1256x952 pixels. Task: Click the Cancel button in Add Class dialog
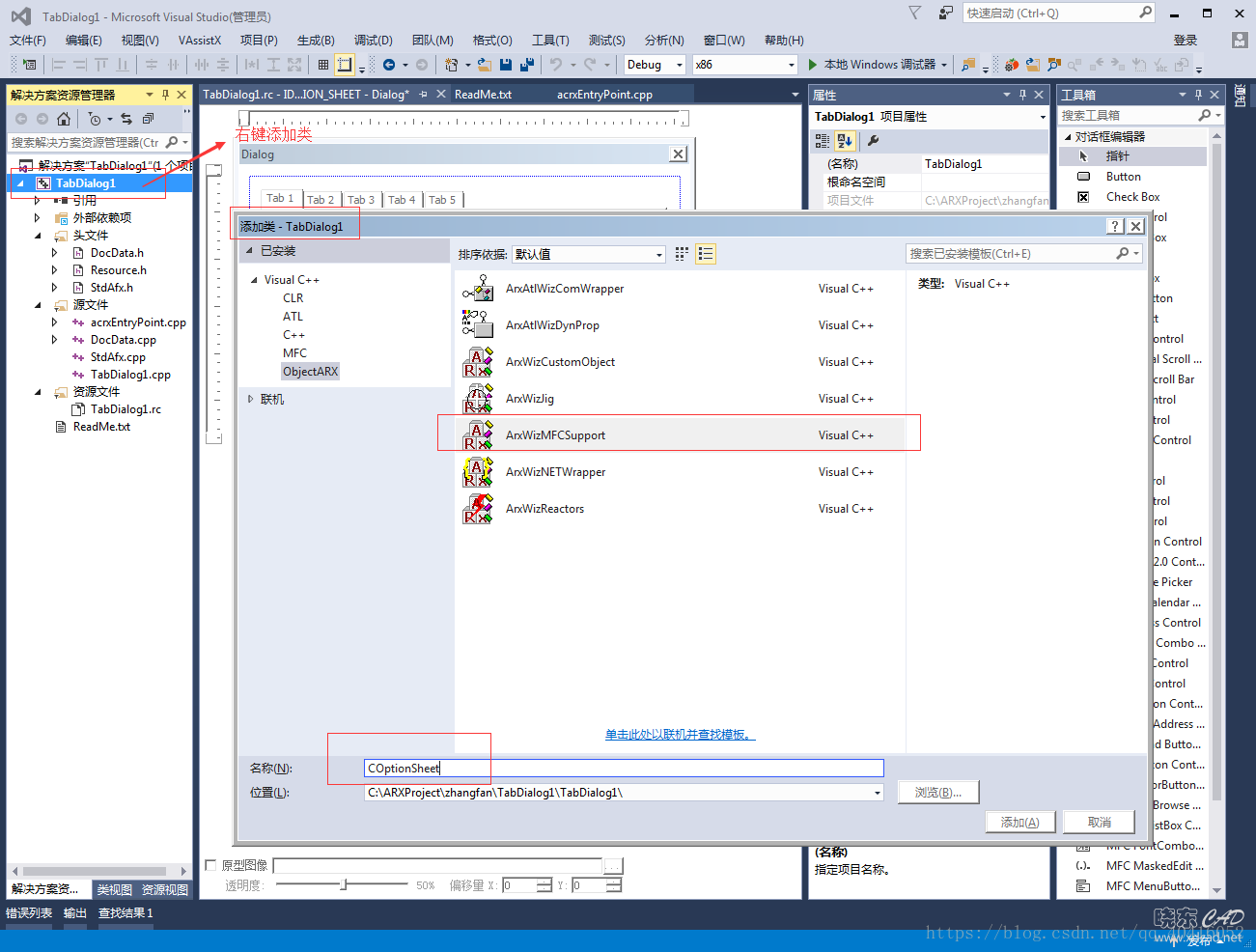pyautogui.click(x=1099, y=823)
